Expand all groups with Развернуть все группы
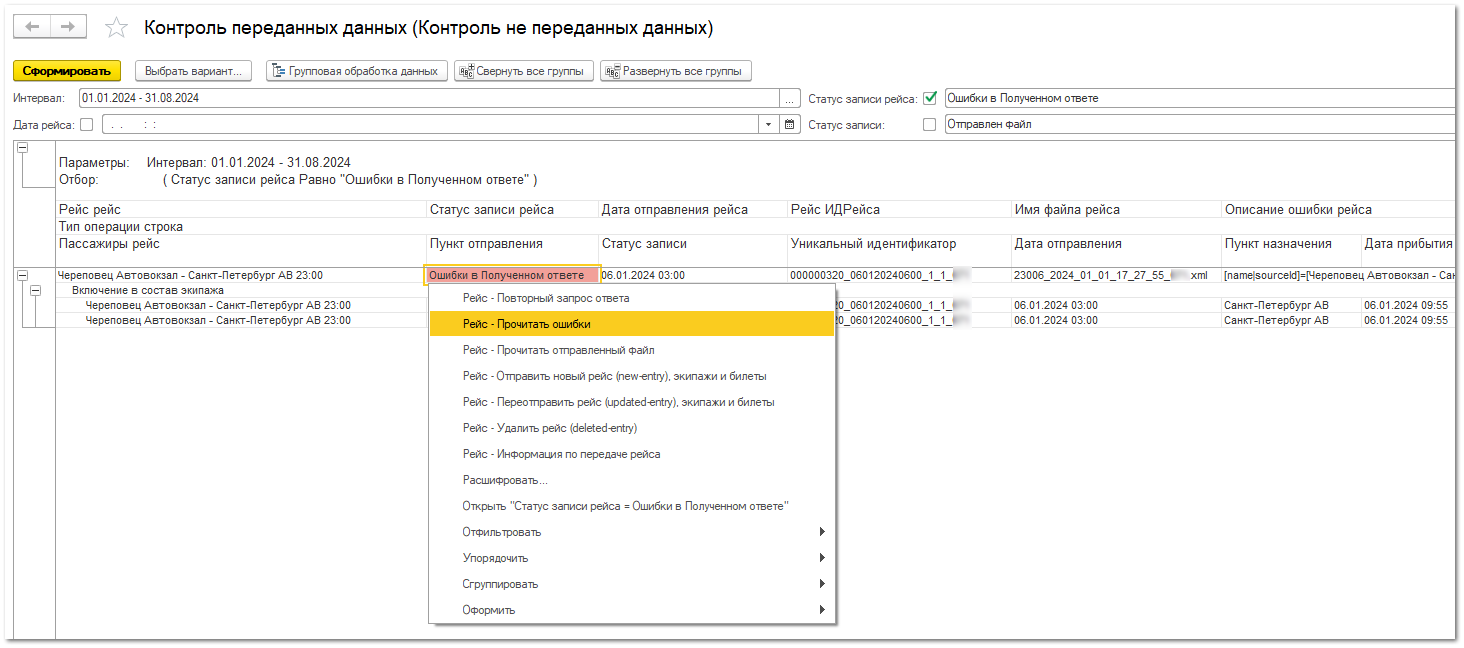The height and width of the screenshot is (648, 1464). (x=675, y=71)
